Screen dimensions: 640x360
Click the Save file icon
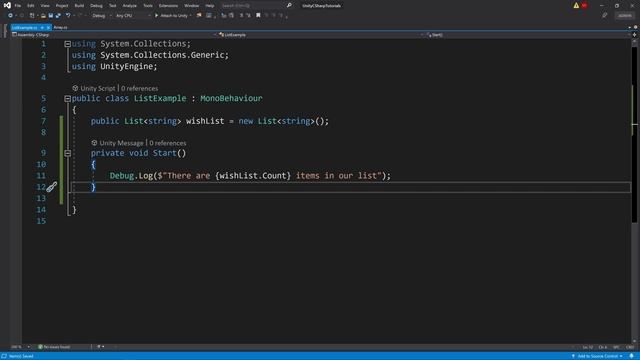point(51,16)
